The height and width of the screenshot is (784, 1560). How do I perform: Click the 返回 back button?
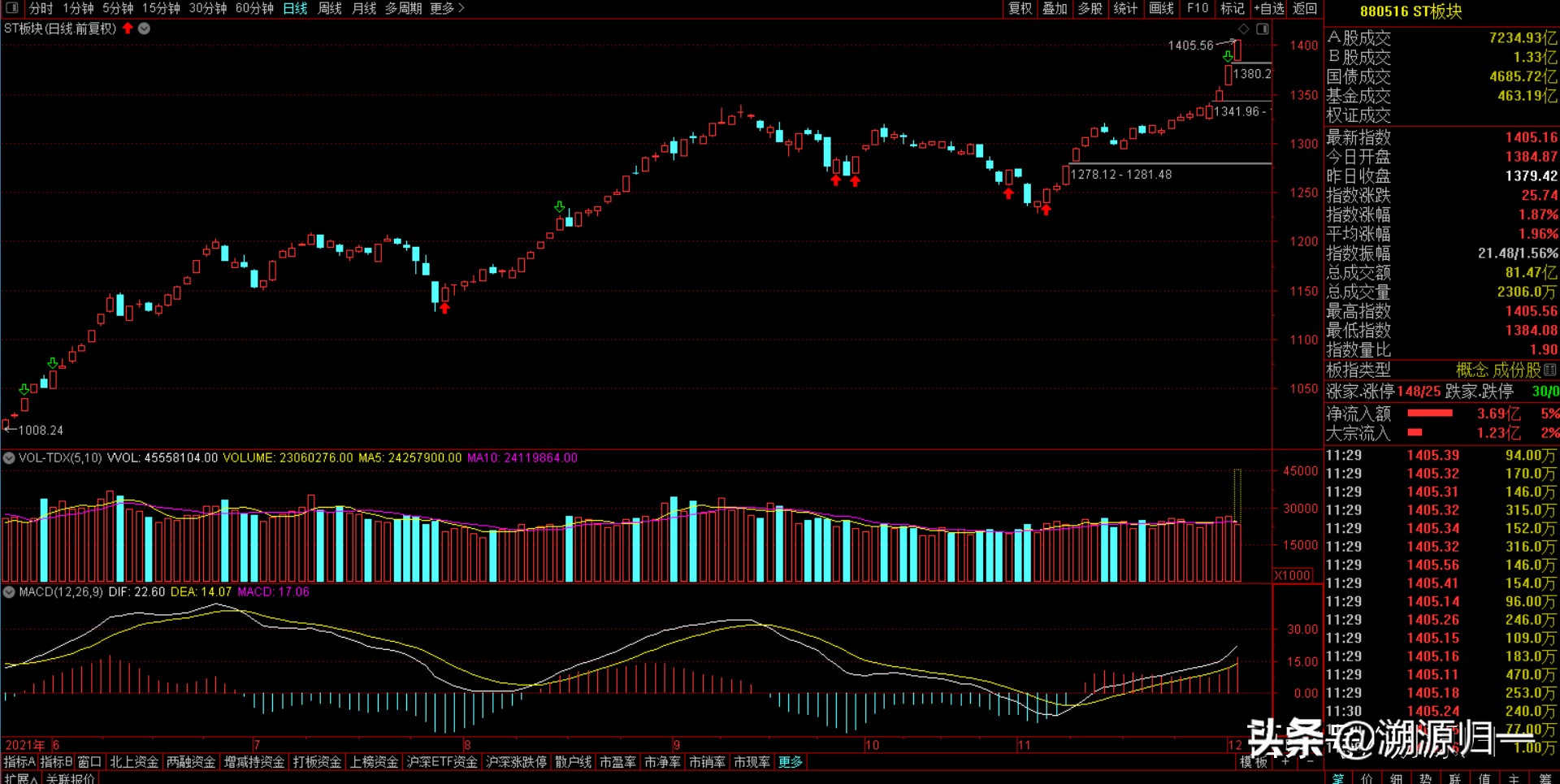point(1305,8)
